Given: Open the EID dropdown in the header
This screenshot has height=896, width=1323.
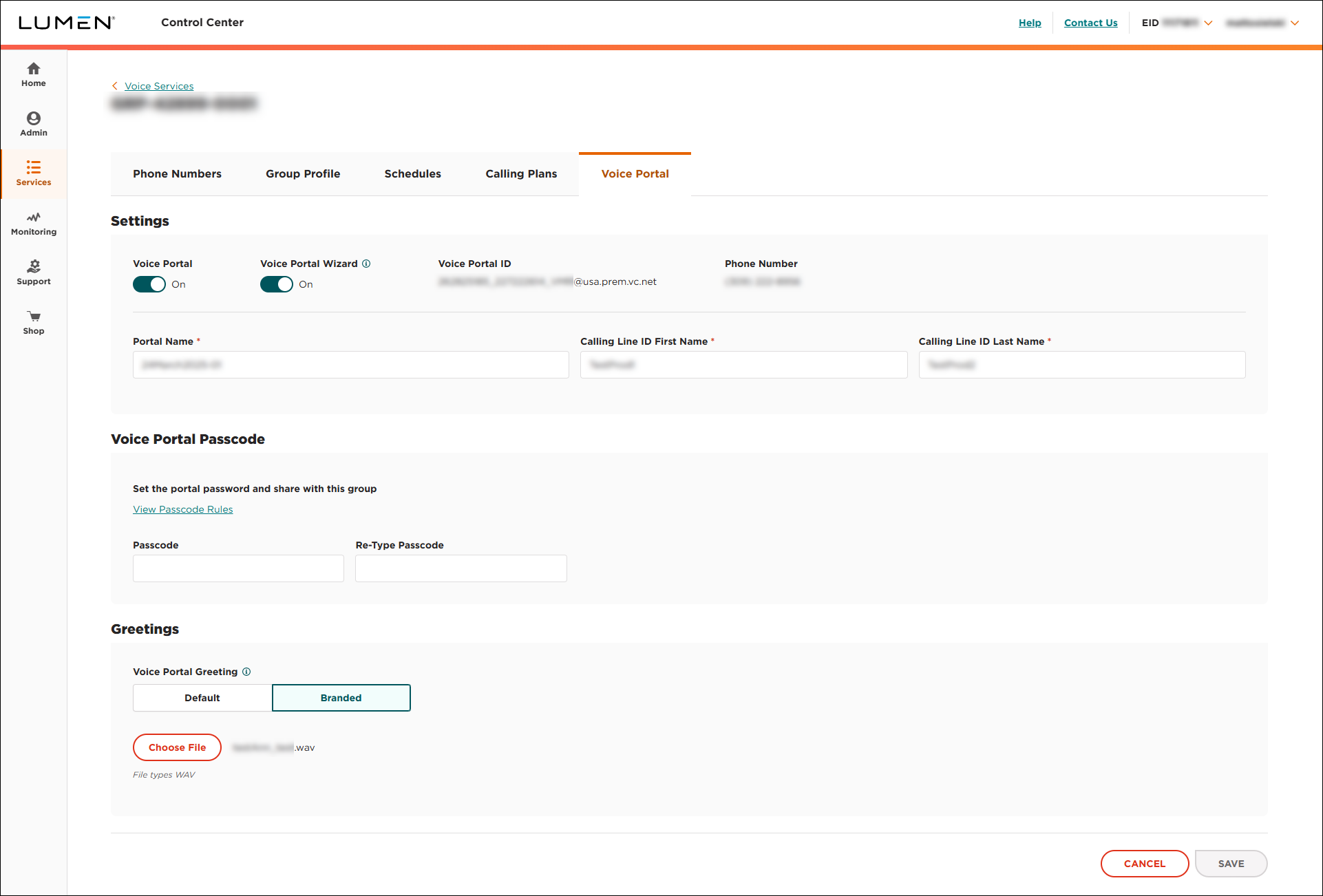Looking at the screenshot, I should 1209,22.
